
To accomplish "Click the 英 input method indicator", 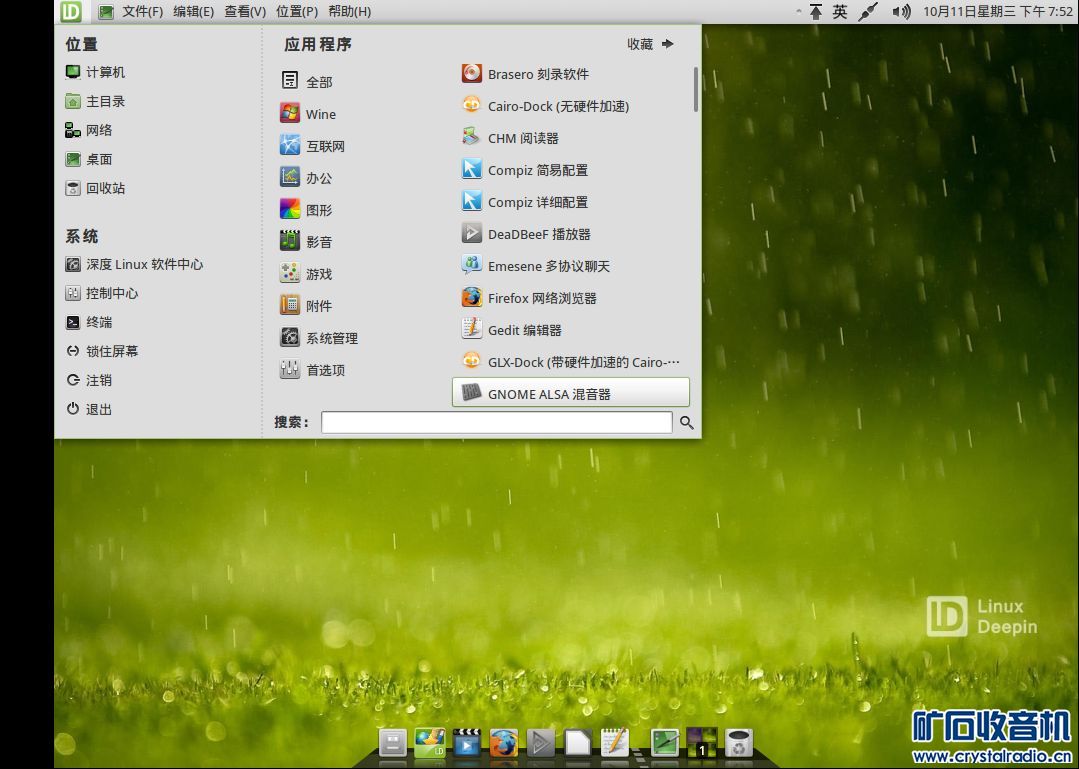I will tap(840, 11).
